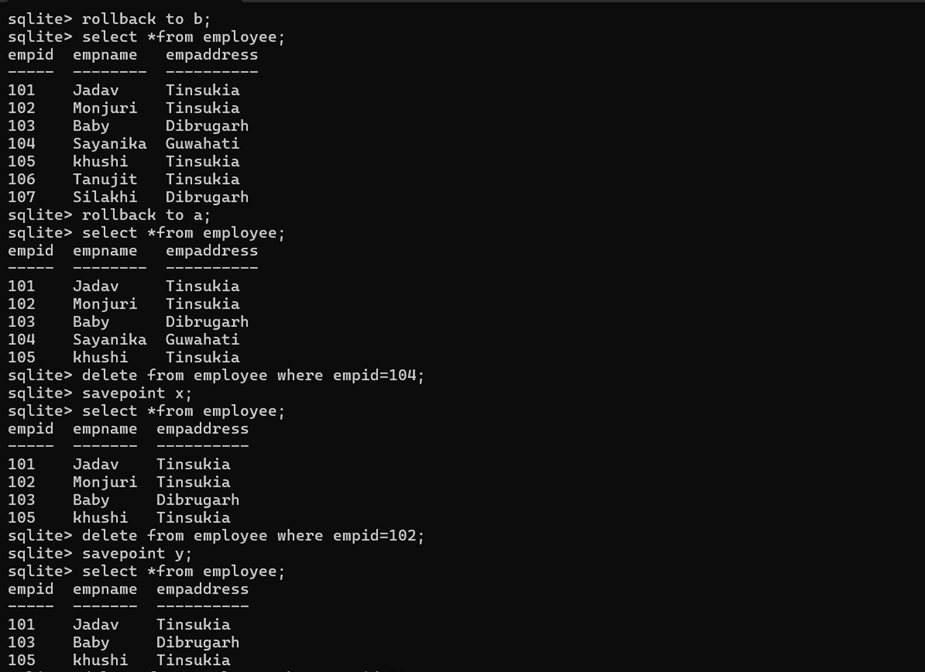The image size is (925, 672).
Task: Click the first 'empaddress' column header
Action: [212, 55]
